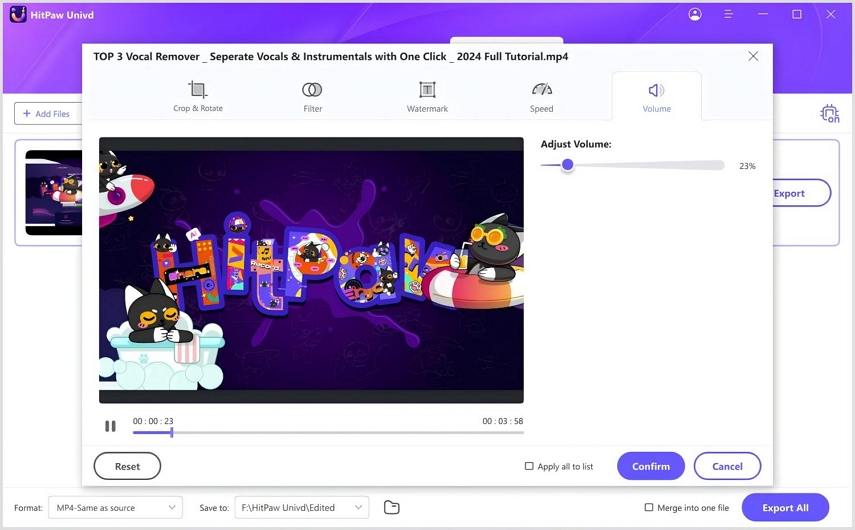This screenshot has height=530, width=855.
Task: Minimize the HitPaw Univd window
Action: click(x=763, y=14)
